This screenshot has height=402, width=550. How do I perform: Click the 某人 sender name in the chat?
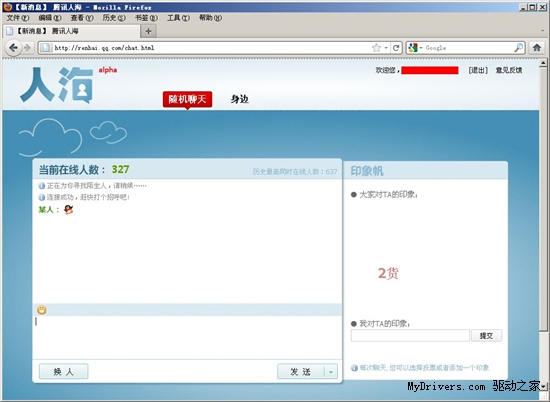click(46, 210)
